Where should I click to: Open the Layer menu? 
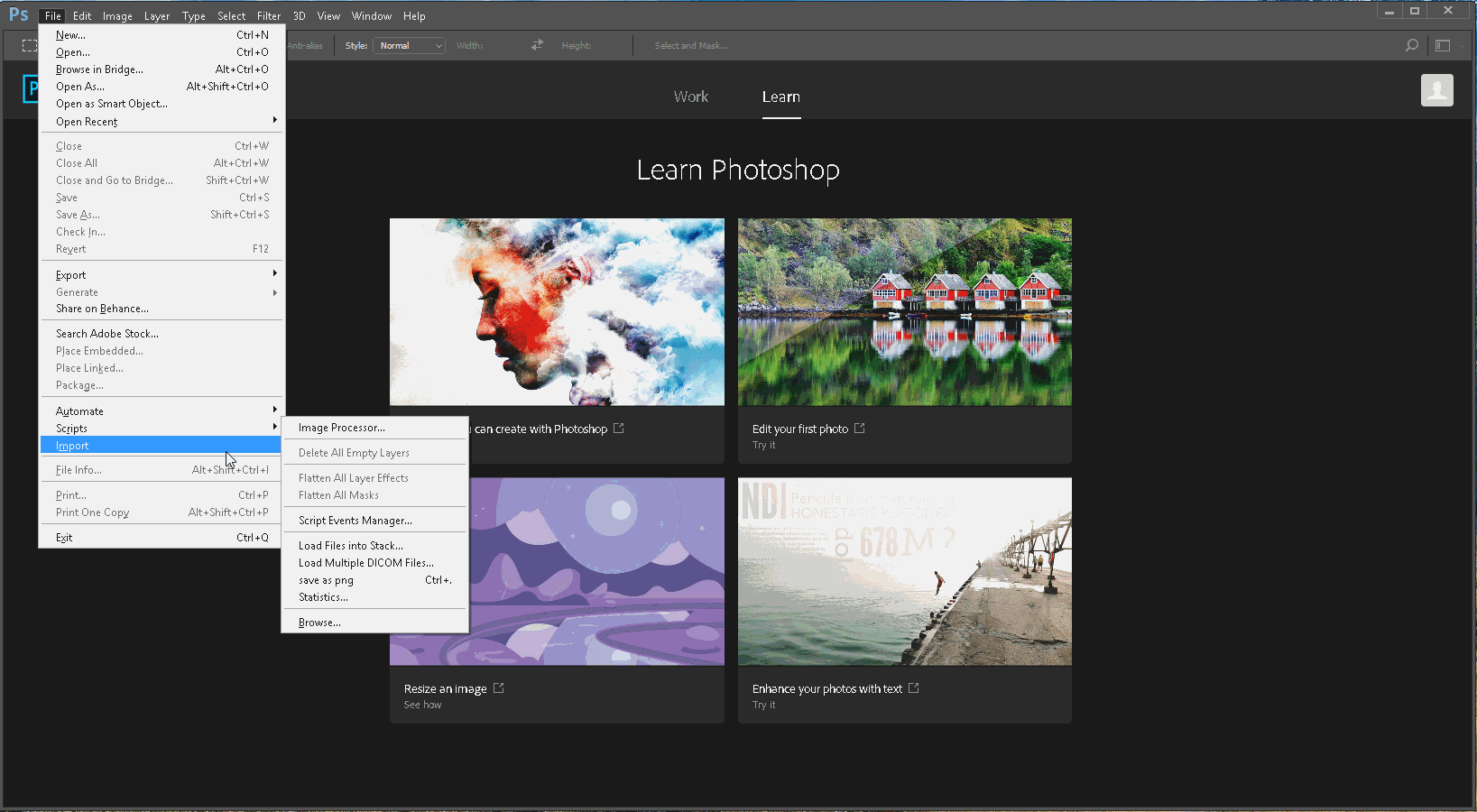click(157, 15)
